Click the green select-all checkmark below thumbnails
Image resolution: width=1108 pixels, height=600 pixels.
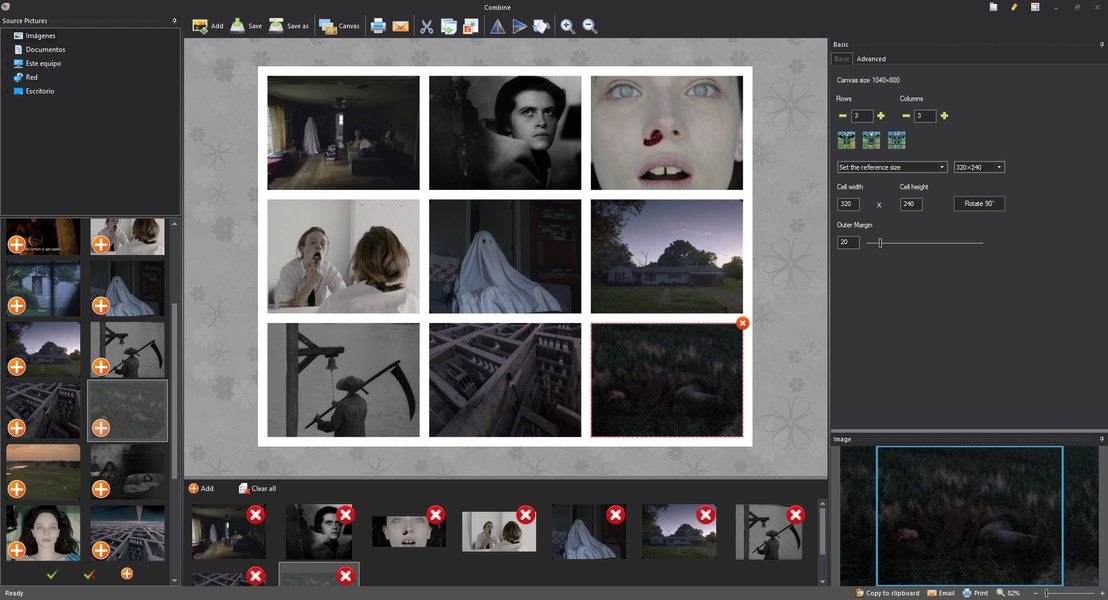click(x=52, y=574)
